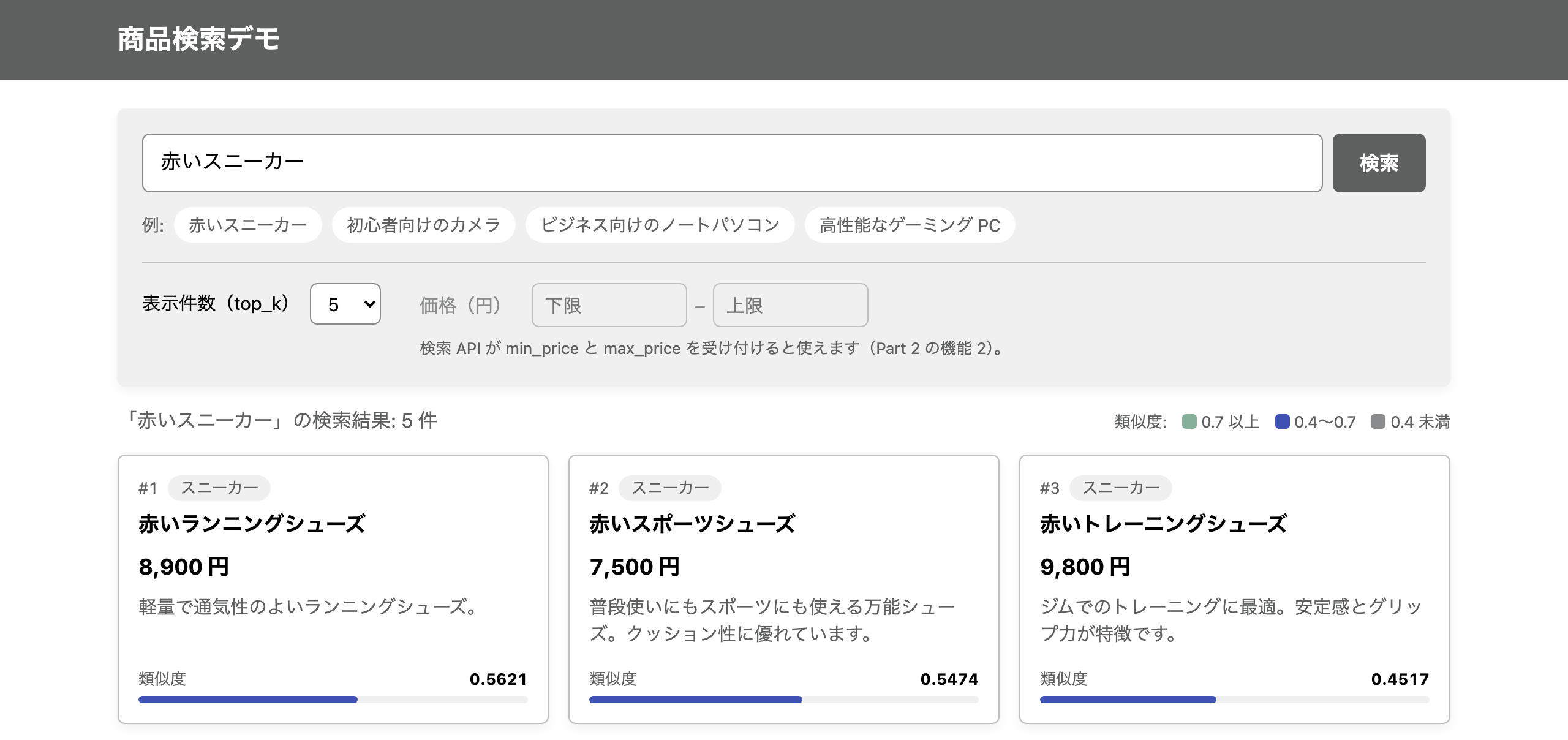Click the similarity bar under 0.5621
Image resolution: width=1568 pixels, height=740 pixels.
(x=333, y=700)
